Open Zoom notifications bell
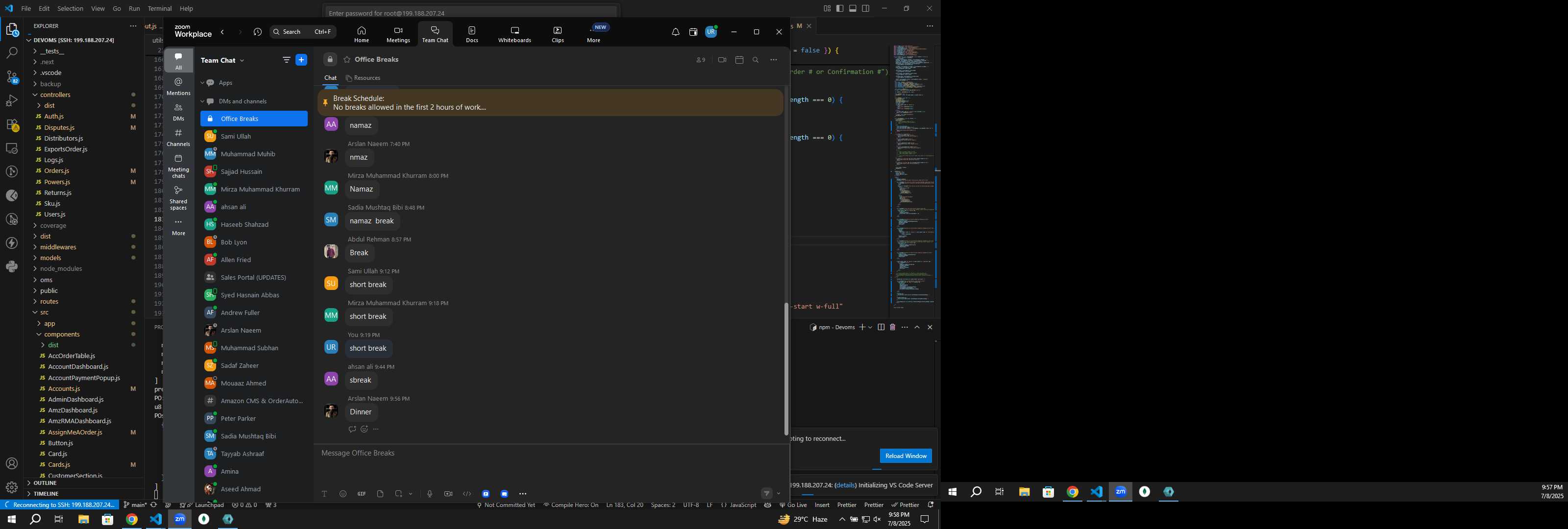The image size is (1568, 529). click(x=675, y=32)
